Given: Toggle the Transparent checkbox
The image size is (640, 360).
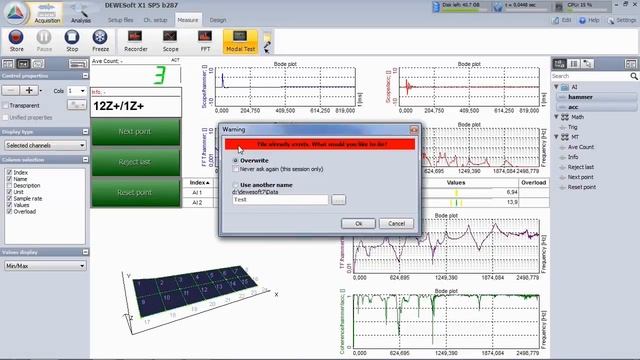Looking at the screenshot, I should pyautogui.click(x=5, y=105).
